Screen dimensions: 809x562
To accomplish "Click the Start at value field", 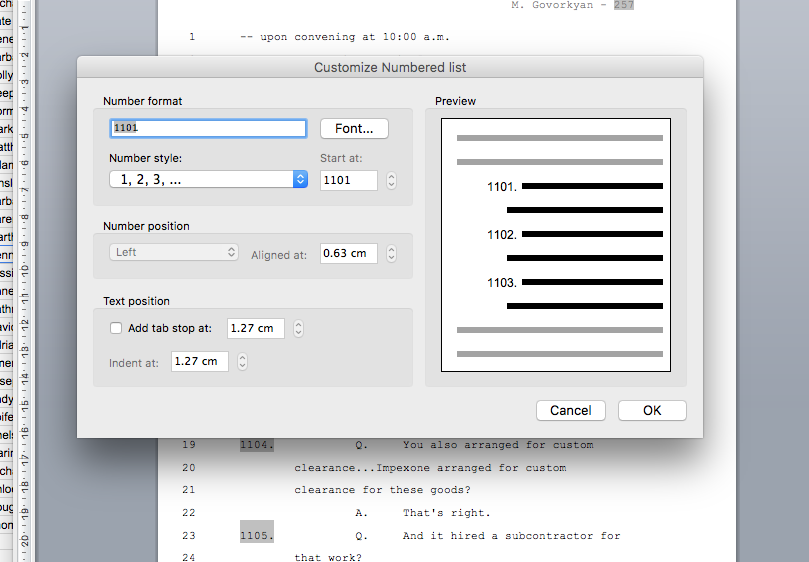I will pos(349,180).
